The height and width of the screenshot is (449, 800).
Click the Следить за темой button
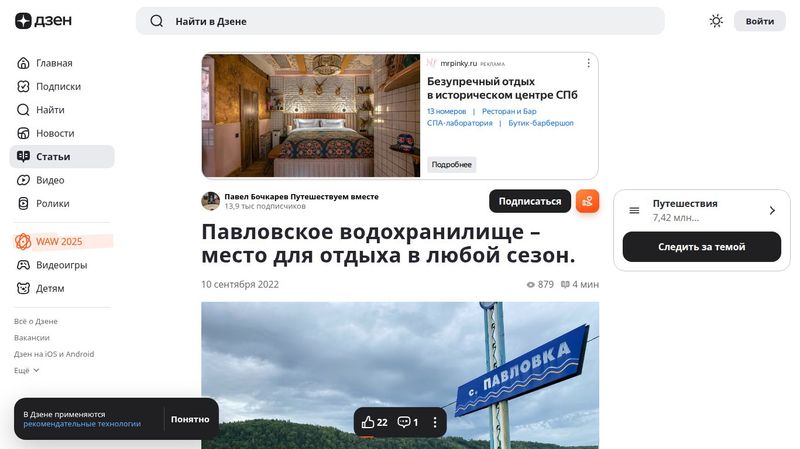(x=702, y=247)
